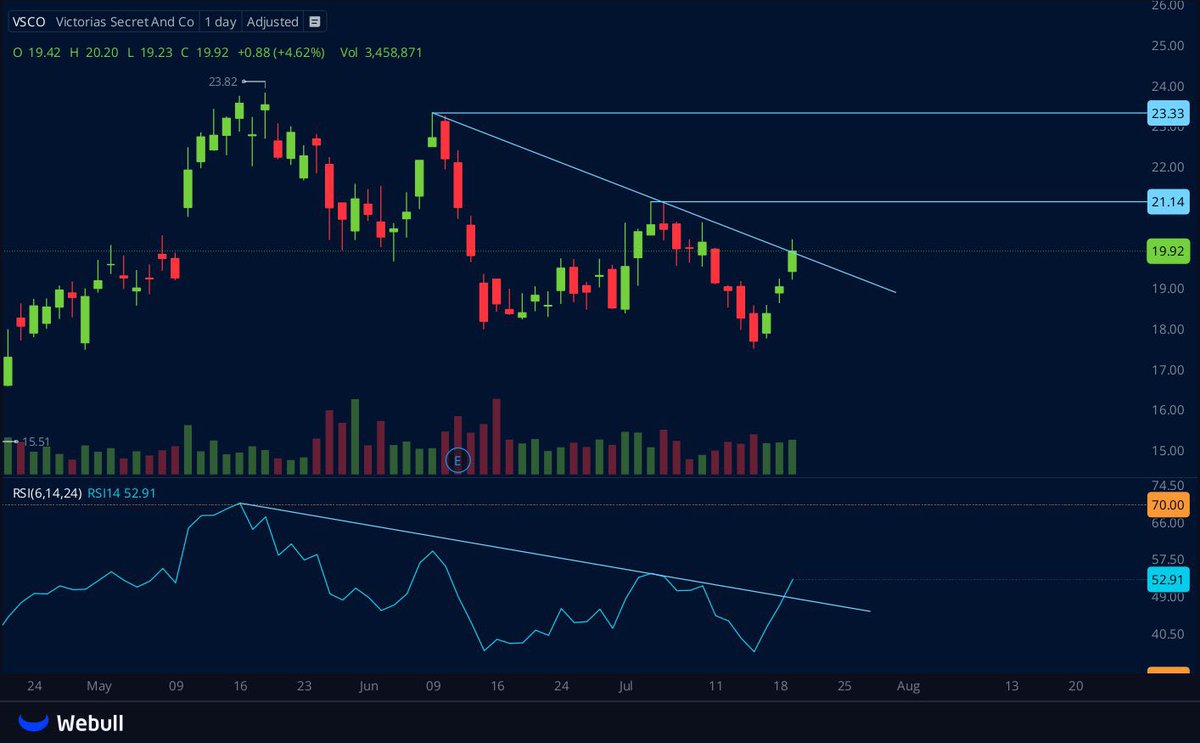
Task: Click the 23.82 high price marker
Action: coord(222,82)
